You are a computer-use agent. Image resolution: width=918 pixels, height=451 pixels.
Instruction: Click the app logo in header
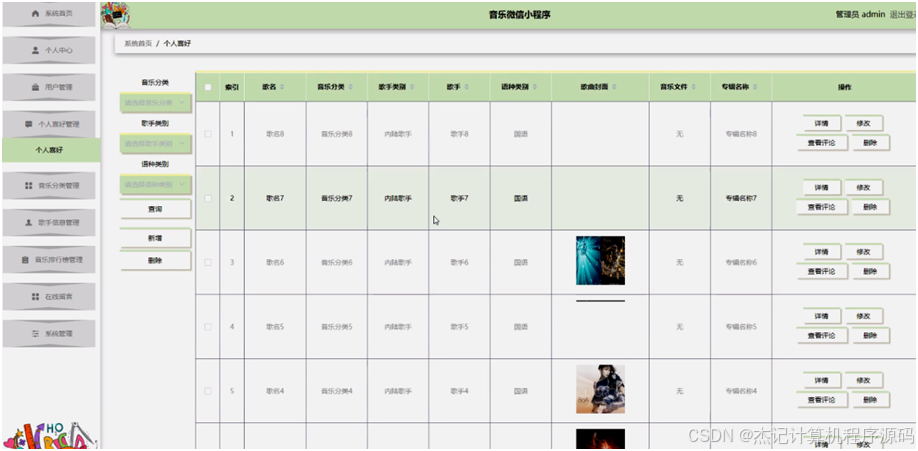116,16
